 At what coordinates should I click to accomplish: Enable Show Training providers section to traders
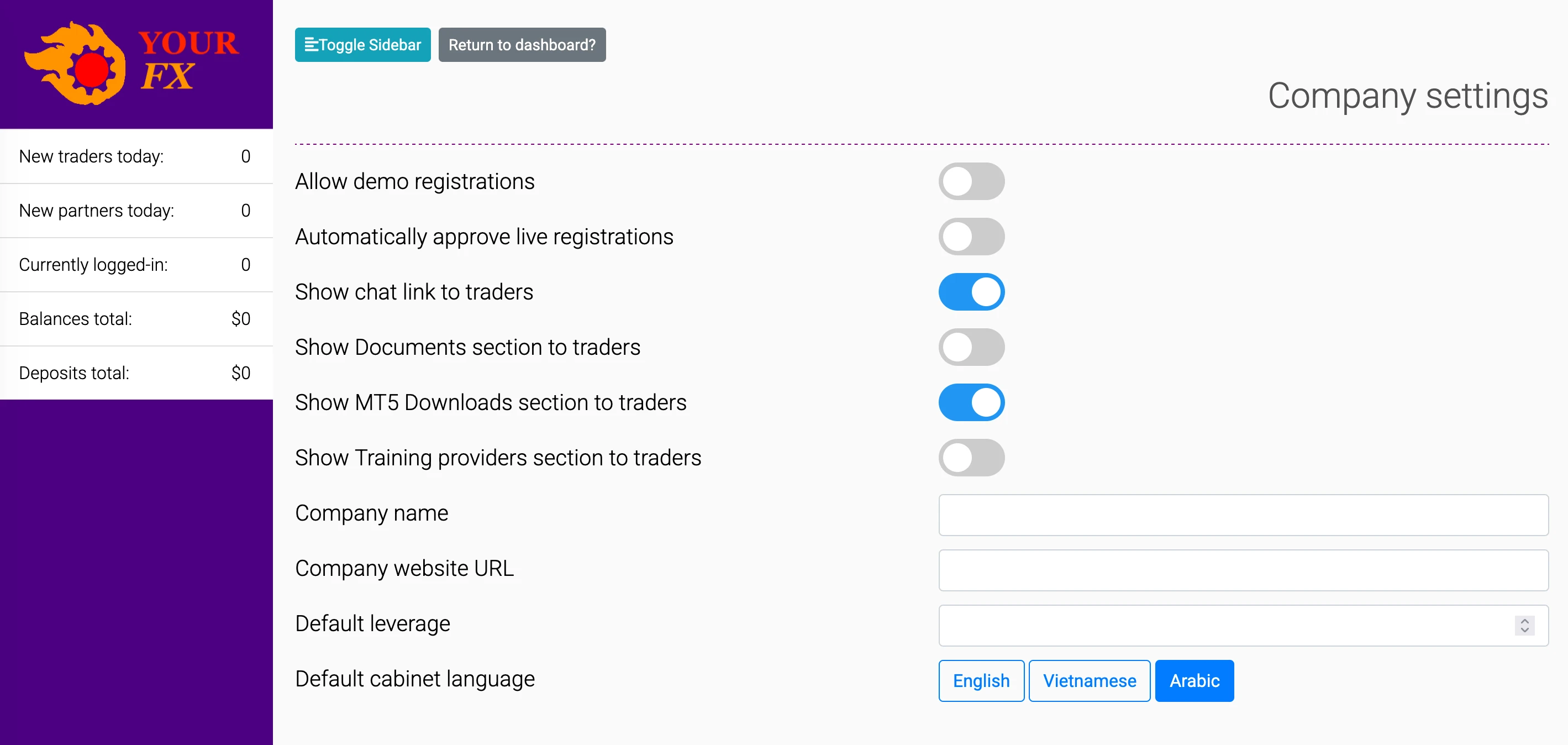(x=971, y=458)
